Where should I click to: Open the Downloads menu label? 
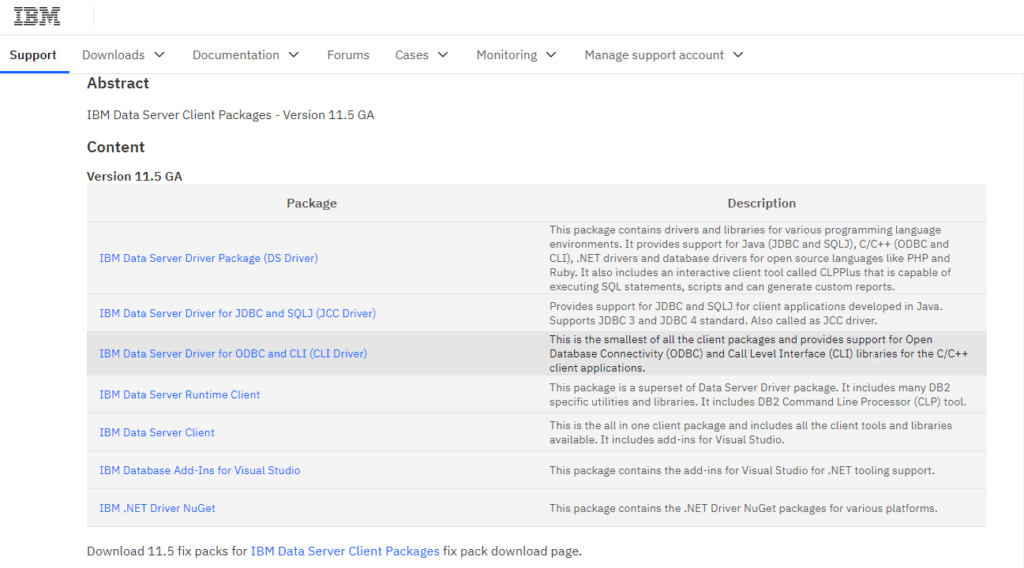tap(113, 55)
